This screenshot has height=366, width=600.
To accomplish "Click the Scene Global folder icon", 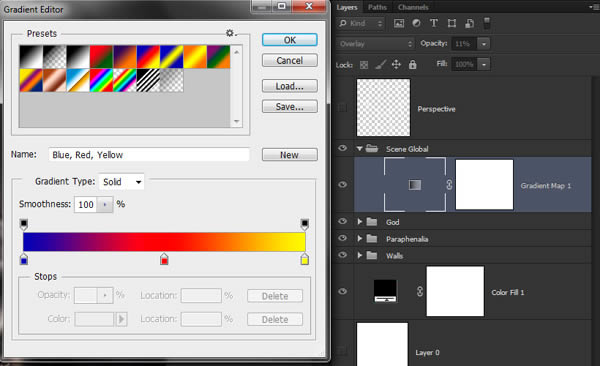I will tap(372, 148).
